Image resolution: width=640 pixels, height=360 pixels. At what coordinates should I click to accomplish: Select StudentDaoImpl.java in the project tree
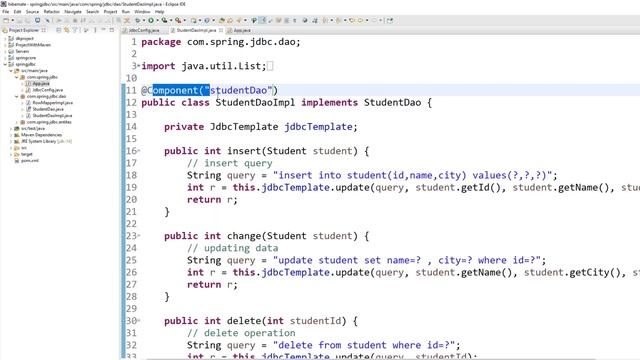(x=52, y=116)
